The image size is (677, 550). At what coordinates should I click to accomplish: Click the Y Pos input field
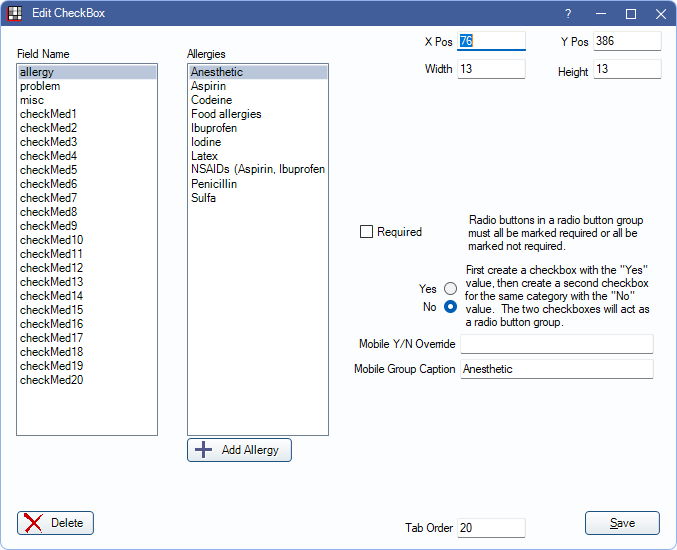tap(626, 41)
